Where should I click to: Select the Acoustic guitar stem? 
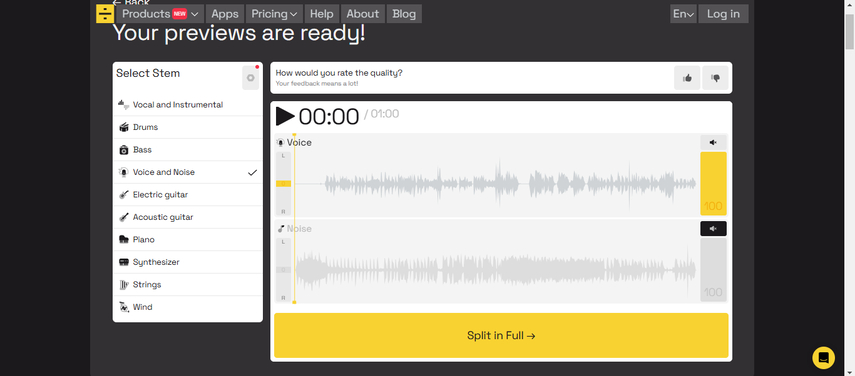[x=188, y=217]
